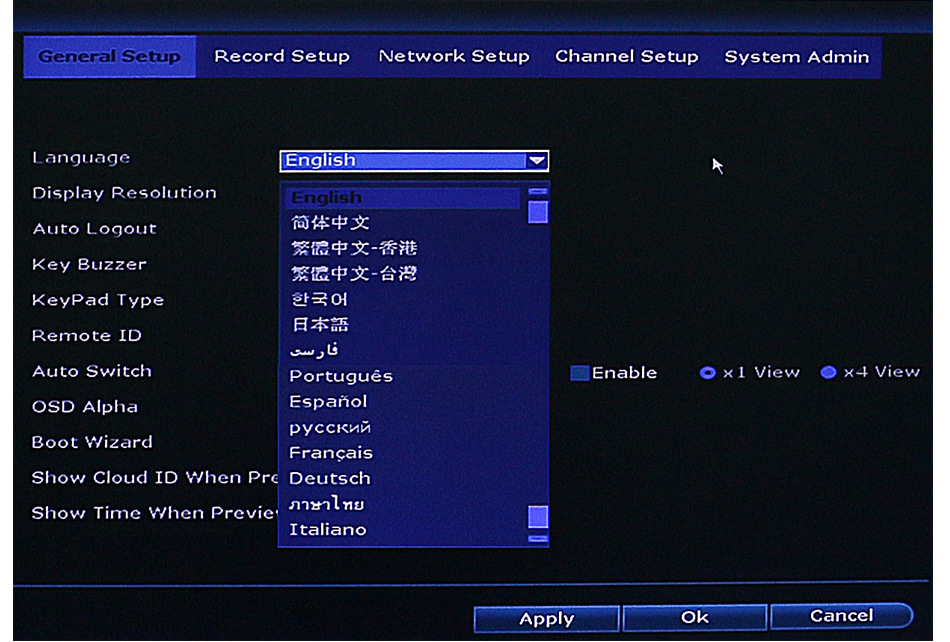The width and height of the screenshot is (950, 642).
Task: Switch to Record Setup tab
Action: tap(282, 56)
